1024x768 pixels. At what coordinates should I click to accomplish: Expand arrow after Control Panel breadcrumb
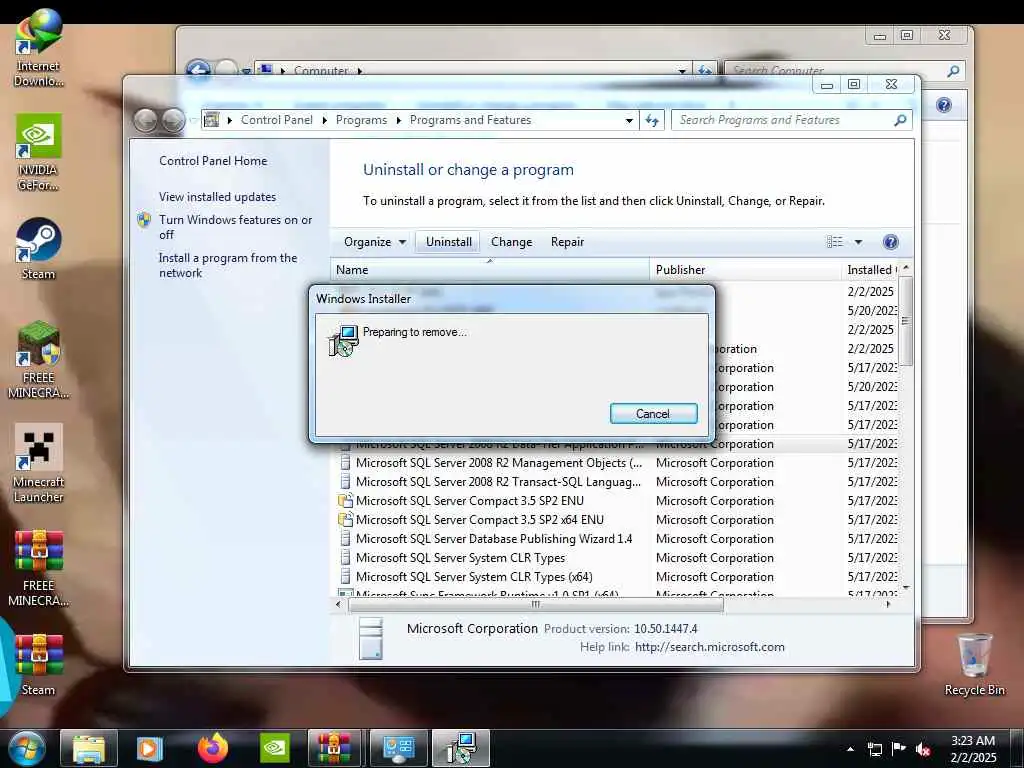coord(325,120)
